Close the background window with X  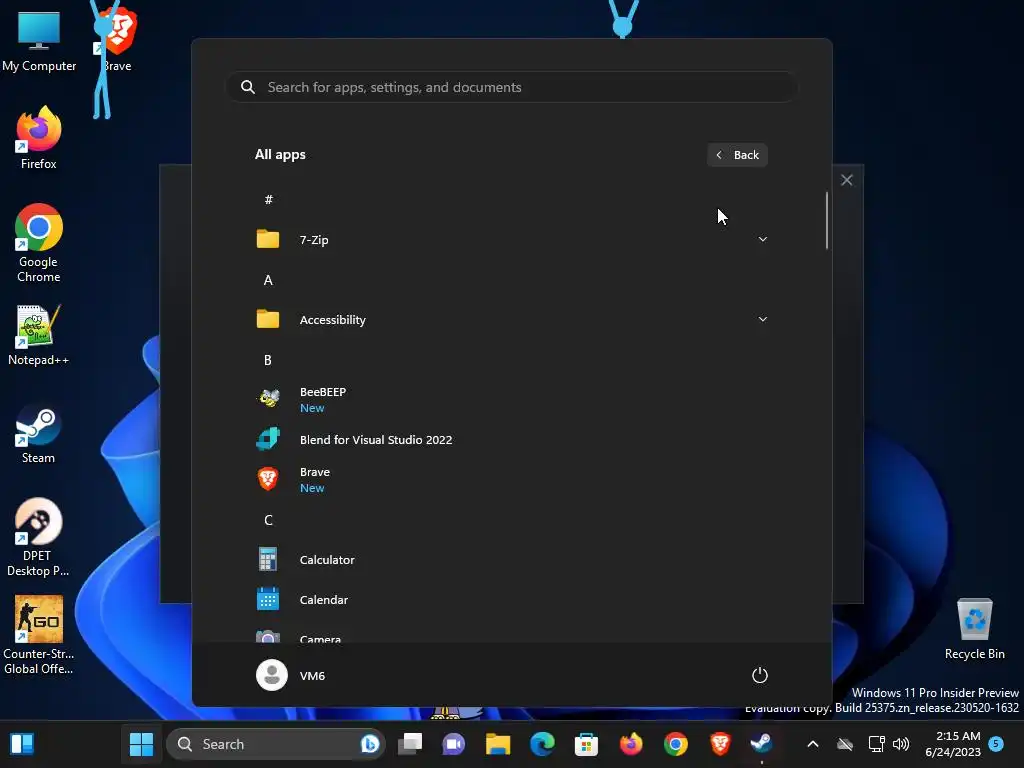846,180
